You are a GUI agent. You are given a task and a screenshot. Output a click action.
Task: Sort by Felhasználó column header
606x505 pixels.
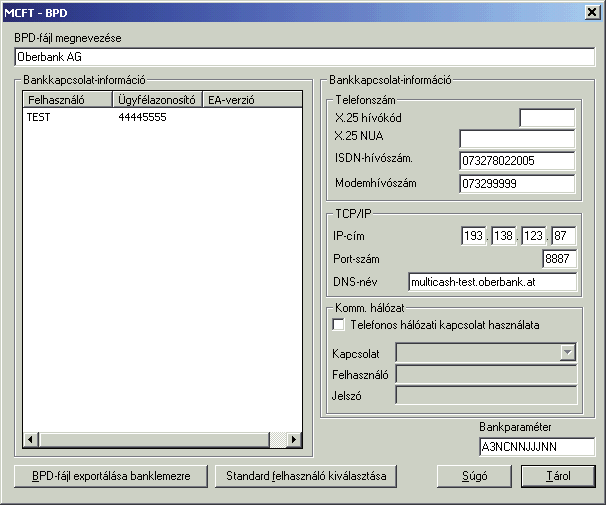[68, 100]
